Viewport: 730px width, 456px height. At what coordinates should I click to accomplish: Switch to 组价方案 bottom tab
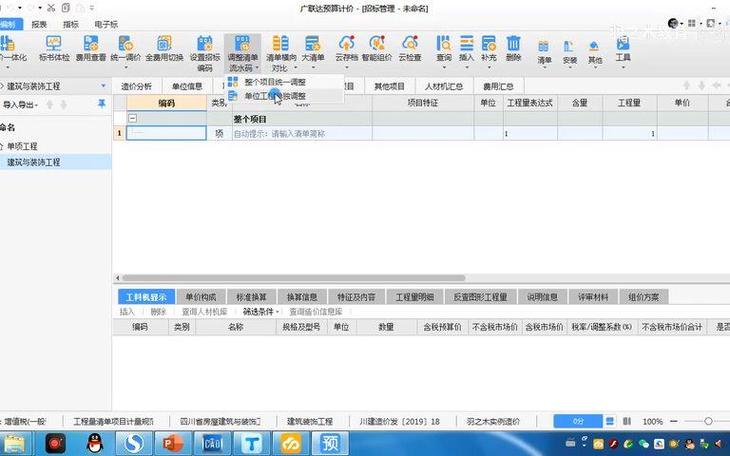point(643,297)
